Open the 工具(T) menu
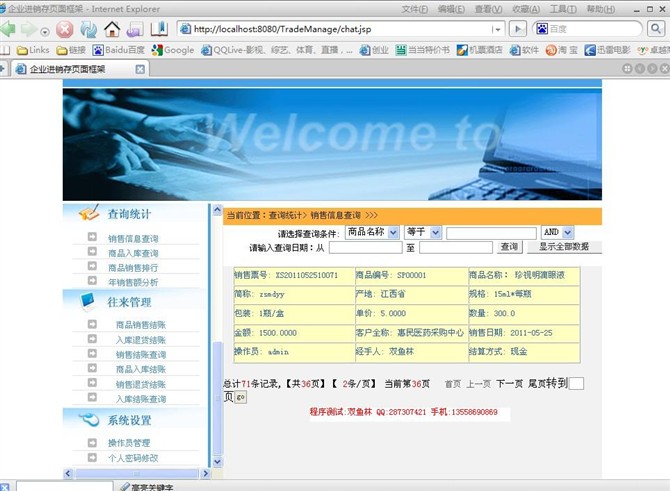This screenshot has height=491, width=670. pyautogui.click(x=563, y=9)
